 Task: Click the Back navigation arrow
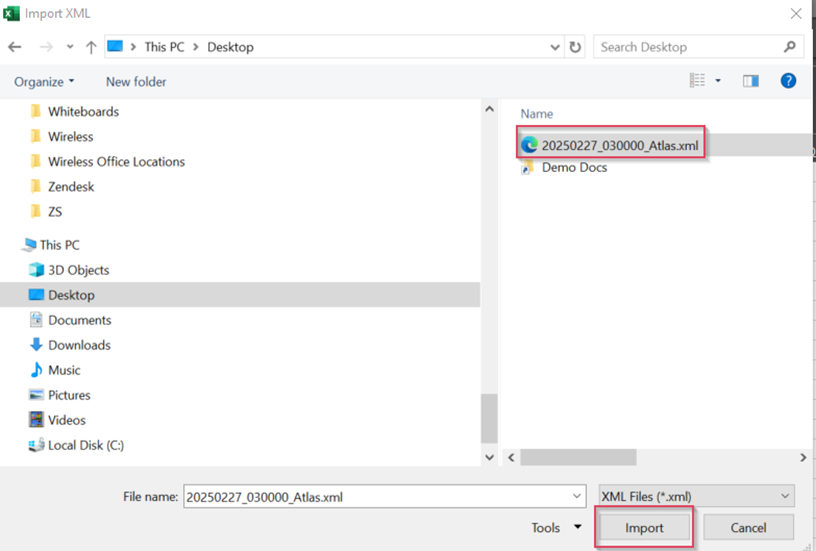click(x=15, y=47)
